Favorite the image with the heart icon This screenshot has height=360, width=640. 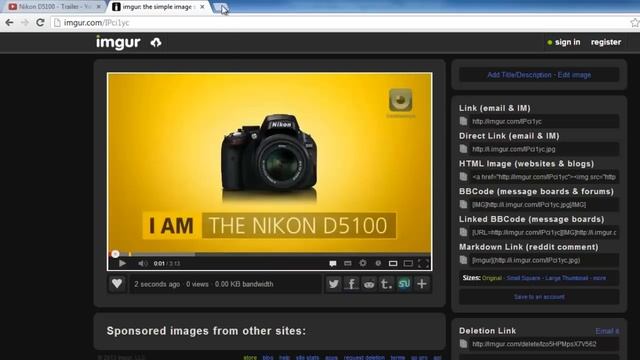tap(117, 284)
